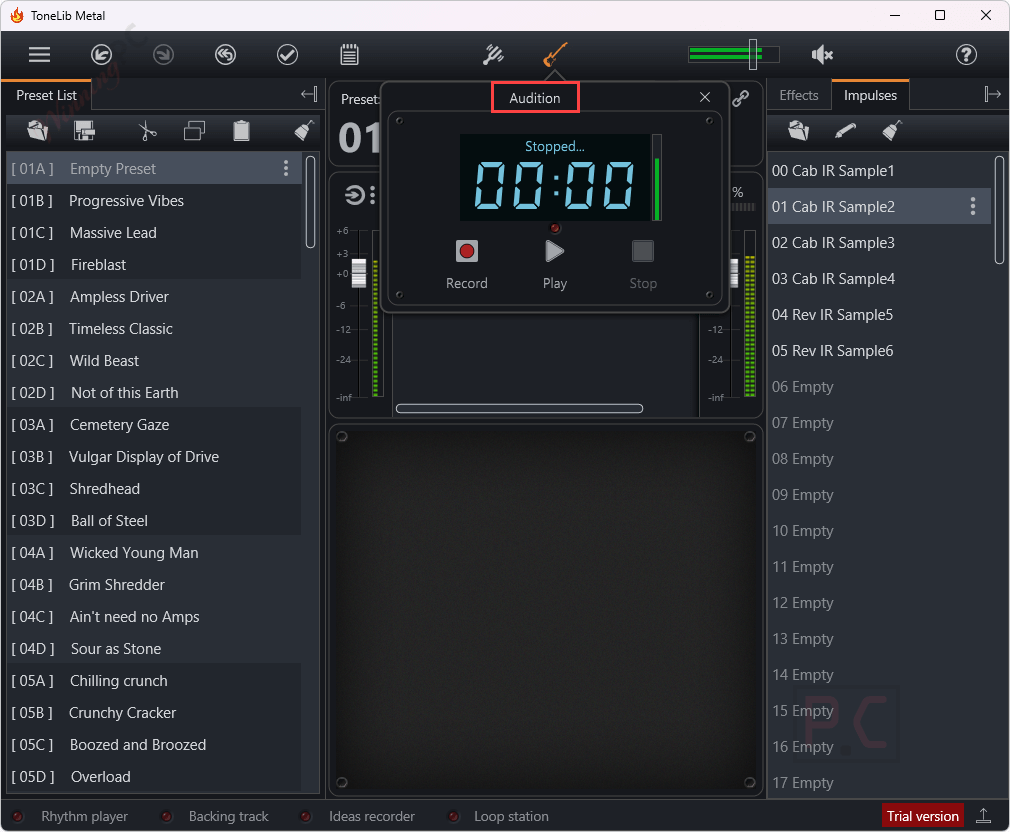1010x832 pixels.
Task: Choose the Ampless Driver preset
Action: pyautogui.click(x=153, y=297)
